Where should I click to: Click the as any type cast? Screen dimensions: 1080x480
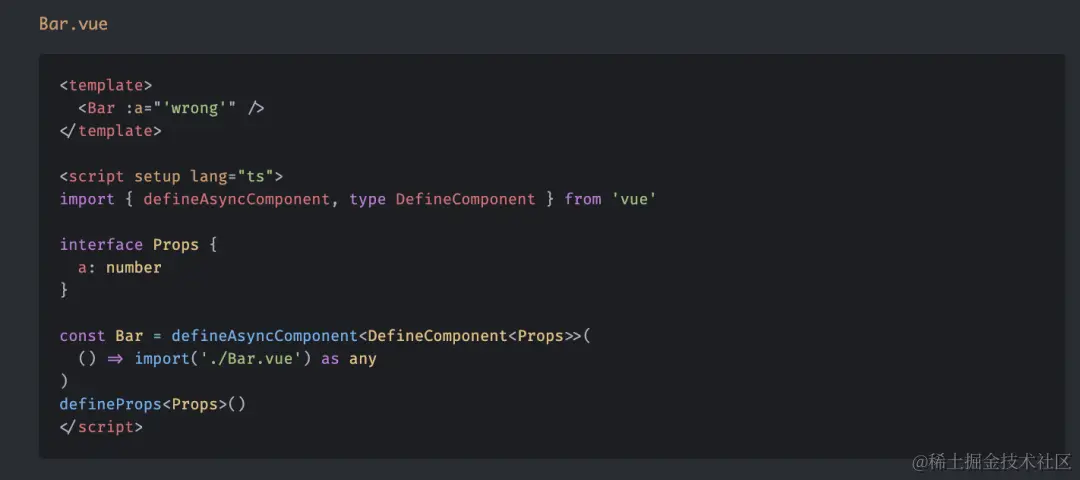pos(349,359)
